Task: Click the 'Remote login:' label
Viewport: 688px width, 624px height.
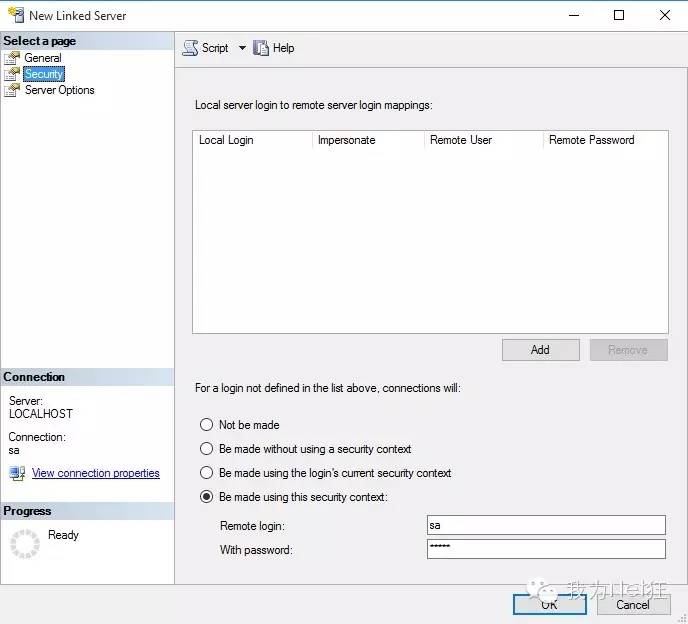Action: [x=252, y=526]
